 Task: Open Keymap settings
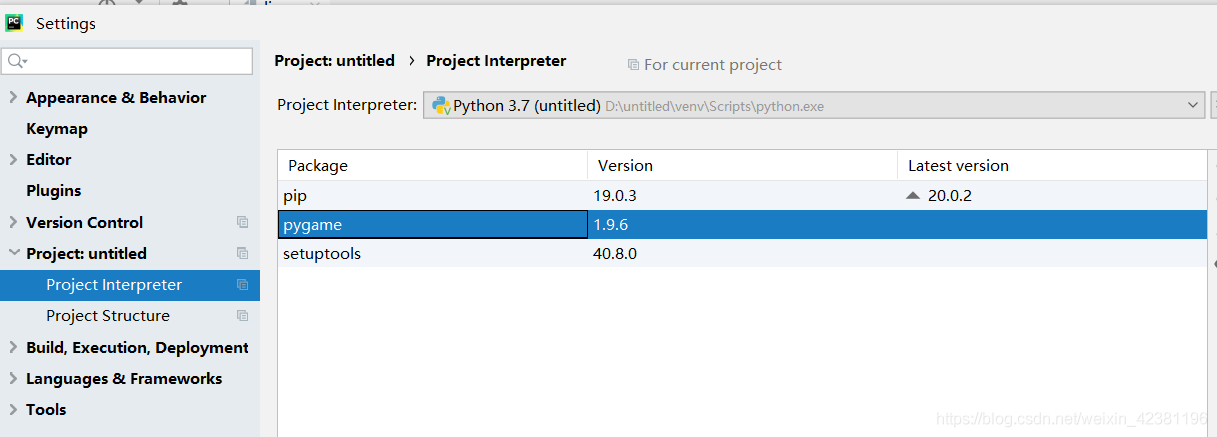[57, 128]
